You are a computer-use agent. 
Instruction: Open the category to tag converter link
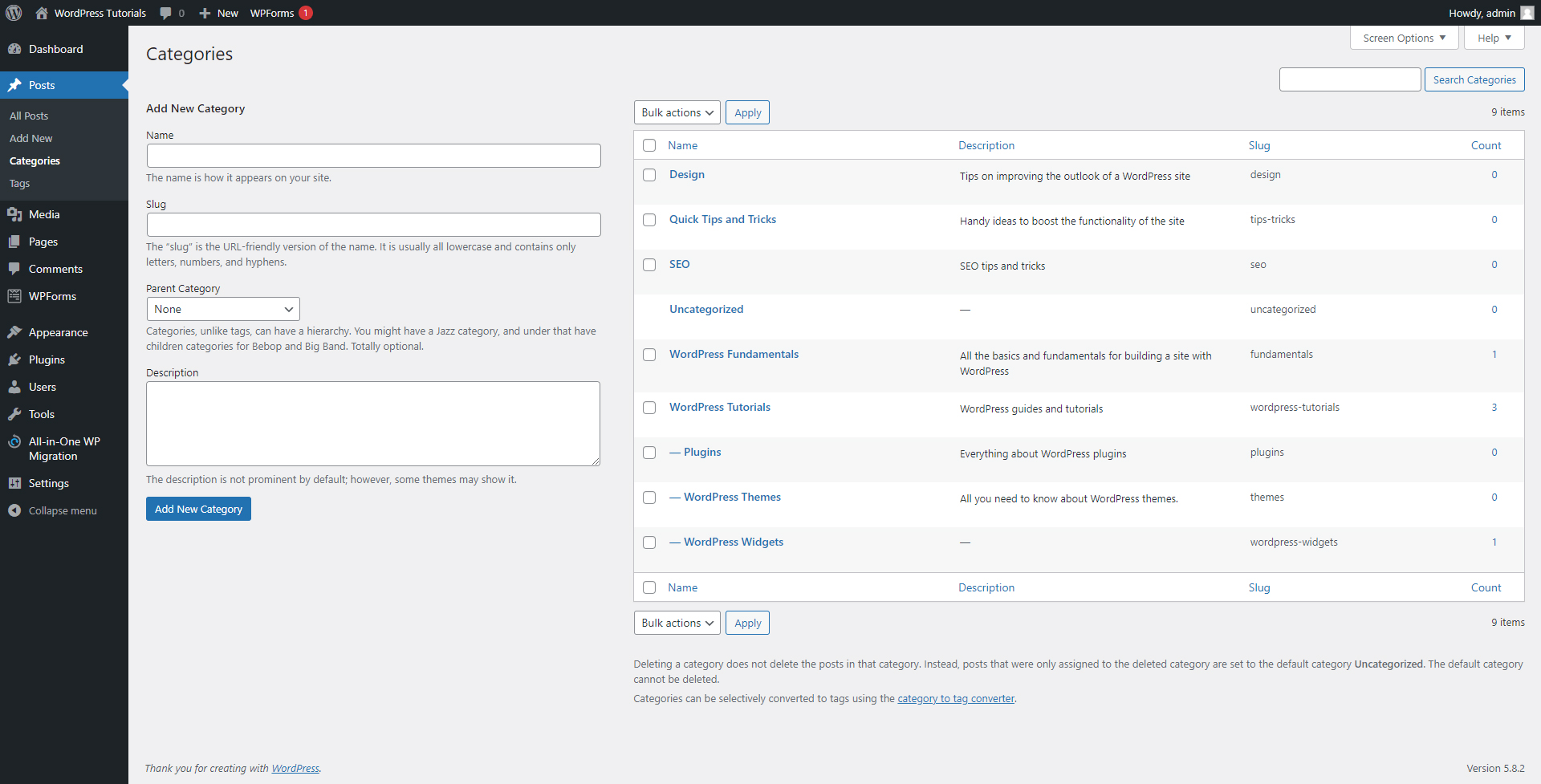[956, 698]
